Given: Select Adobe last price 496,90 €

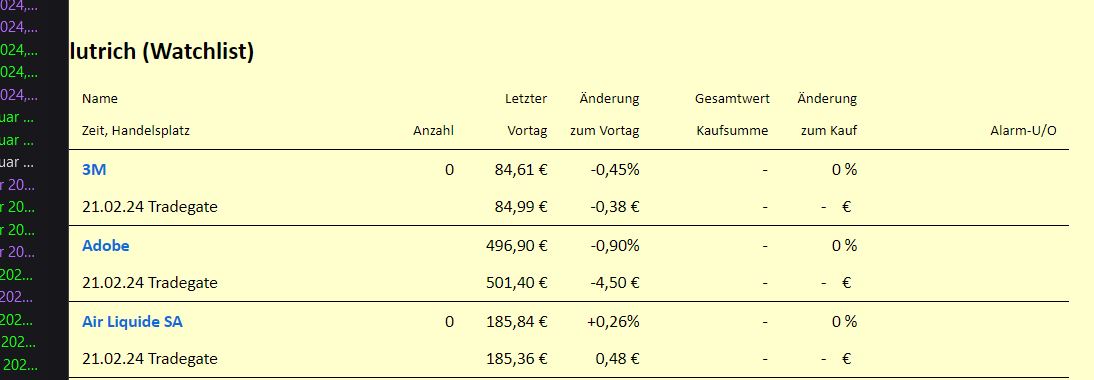Looking at the screenshot, I should point(517,245).
